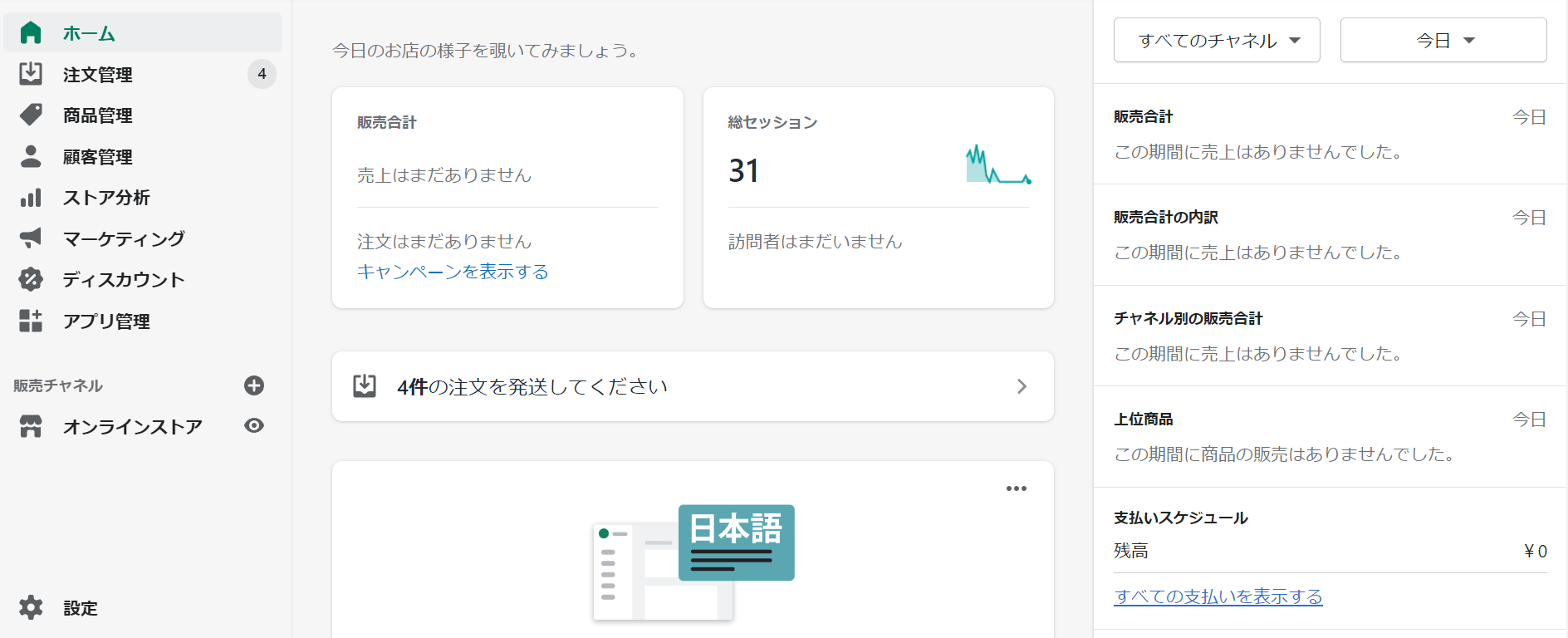This screenshot has height=638, width=1568.
Task: Click the Discount (ディスカウント) badge icon
Action: [x=31, y=279]
